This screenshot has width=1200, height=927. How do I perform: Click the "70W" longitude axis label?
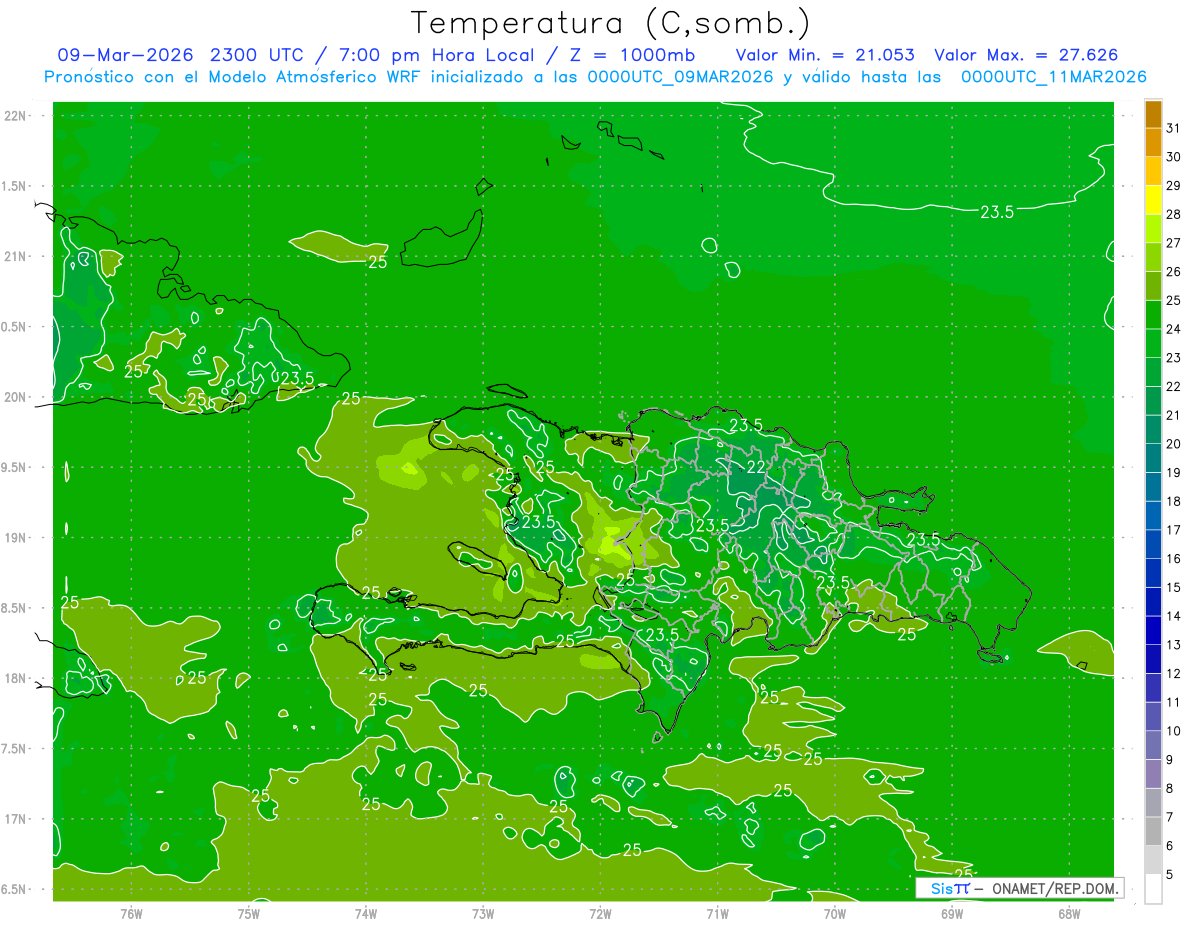(x=835, y=914)
